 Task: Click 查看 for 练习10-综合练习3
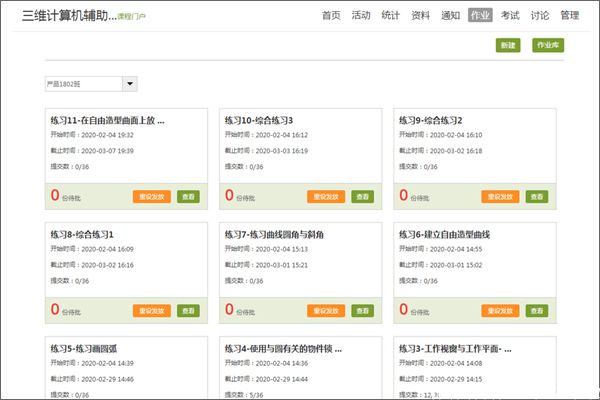363,197
